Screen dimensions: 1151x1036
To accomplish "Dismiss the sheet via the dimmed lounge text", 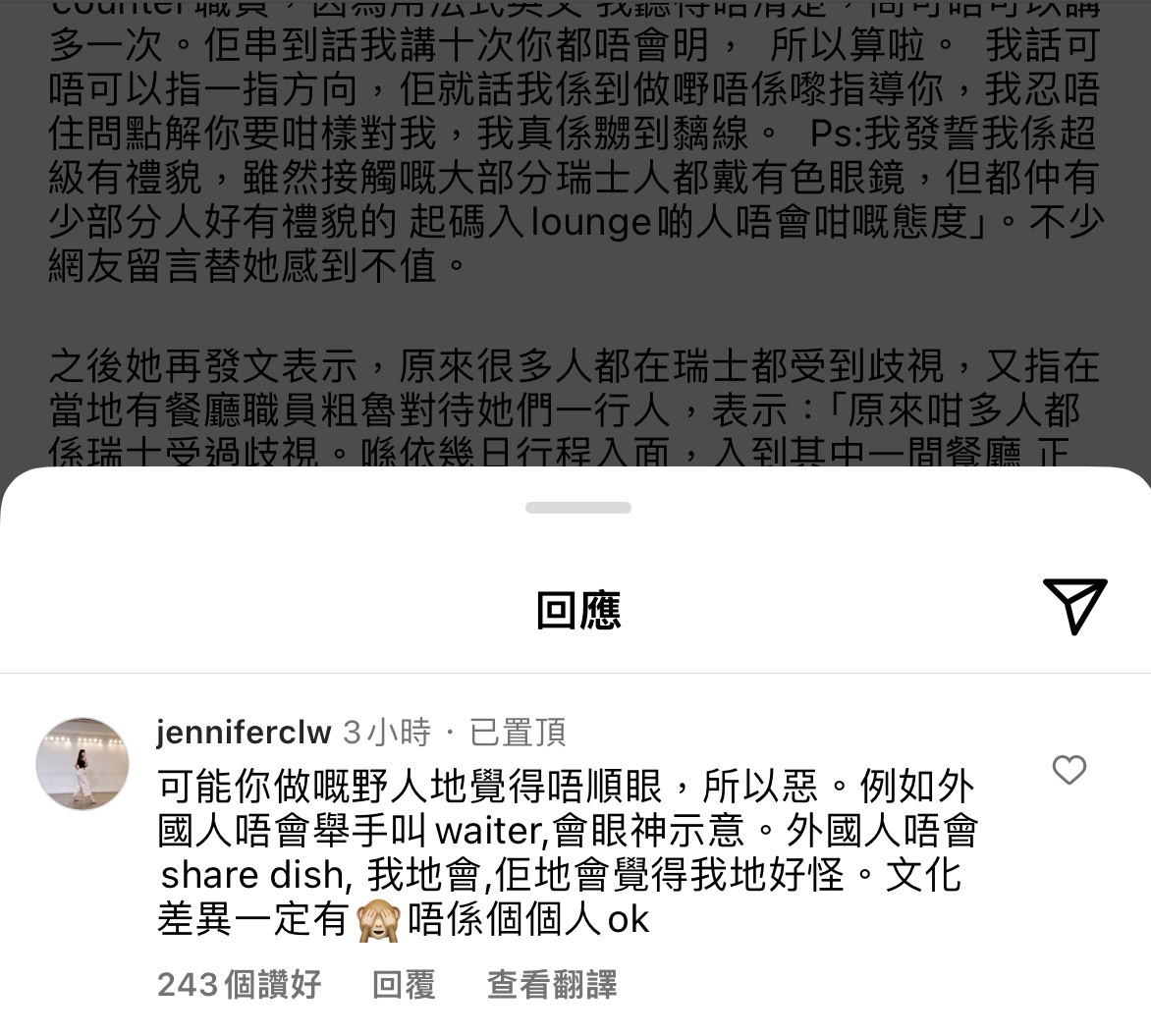I will [x=591, y=222].
